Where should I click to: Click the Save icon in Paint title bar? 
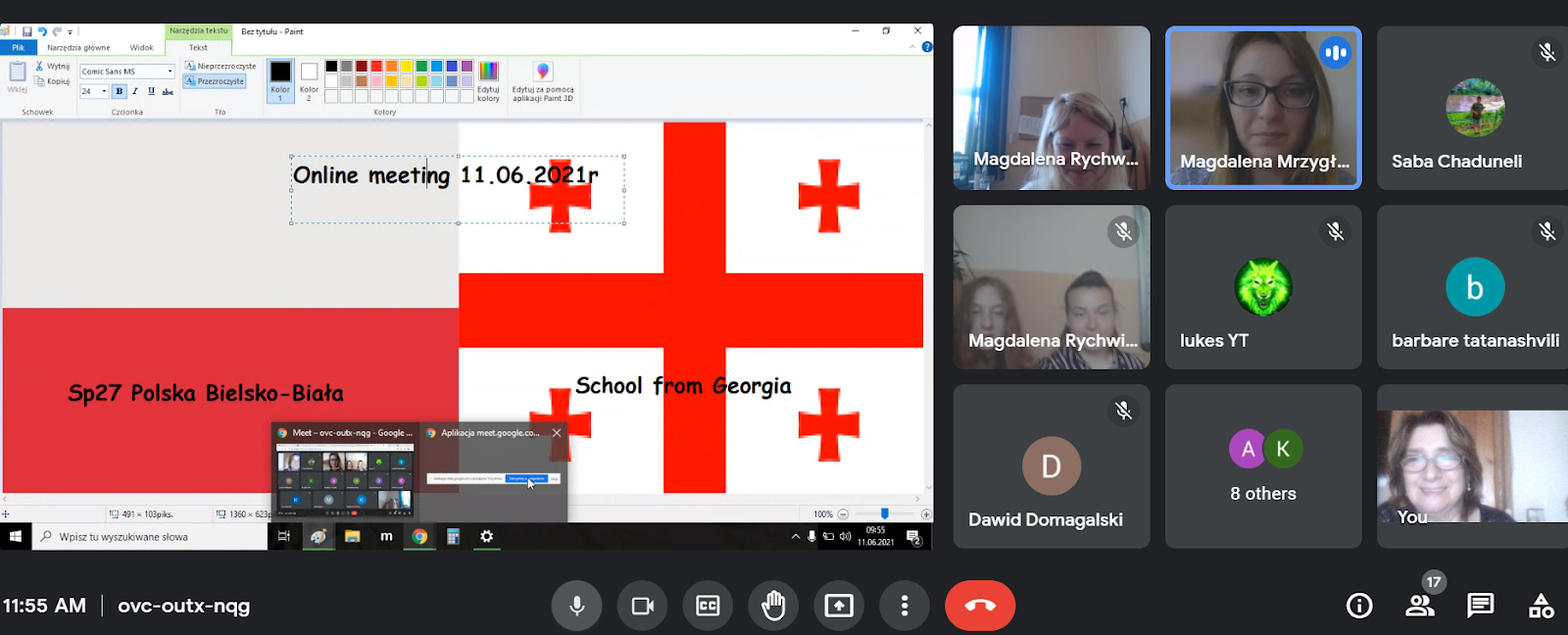pos(26,31)
